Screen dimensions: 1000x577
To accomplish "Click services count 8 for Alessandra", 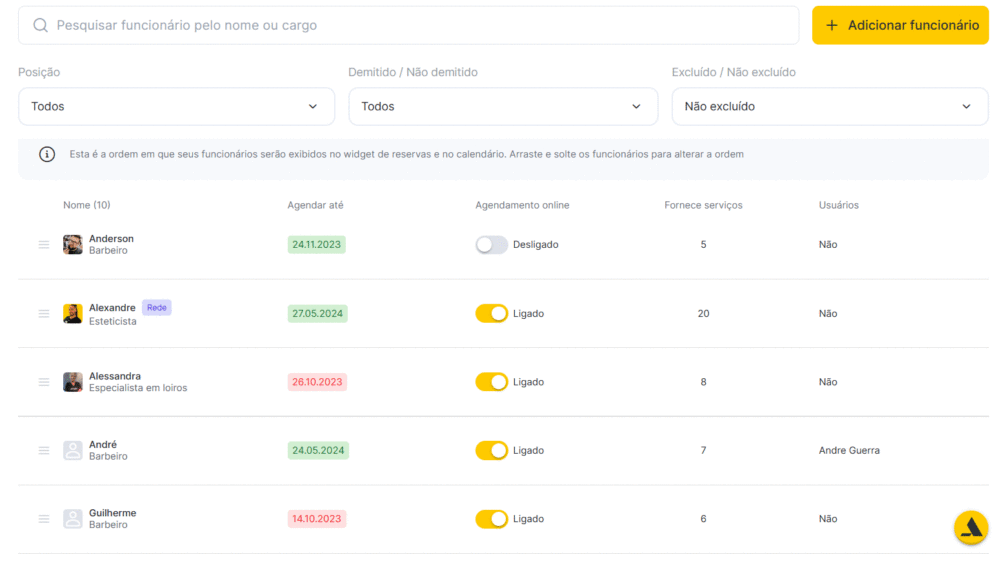I will coord(703,382).
